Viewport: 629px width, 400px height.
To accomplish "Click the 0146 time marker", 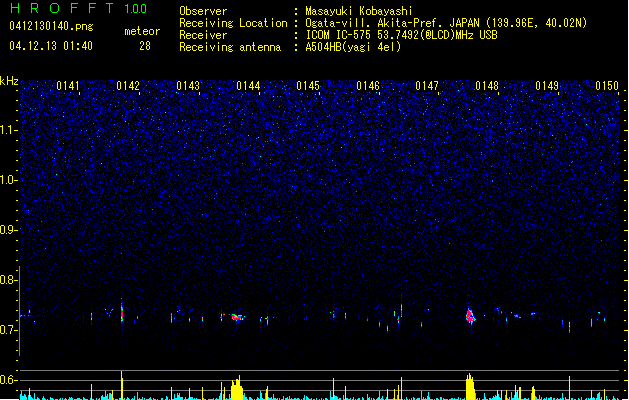I will 368,86.
